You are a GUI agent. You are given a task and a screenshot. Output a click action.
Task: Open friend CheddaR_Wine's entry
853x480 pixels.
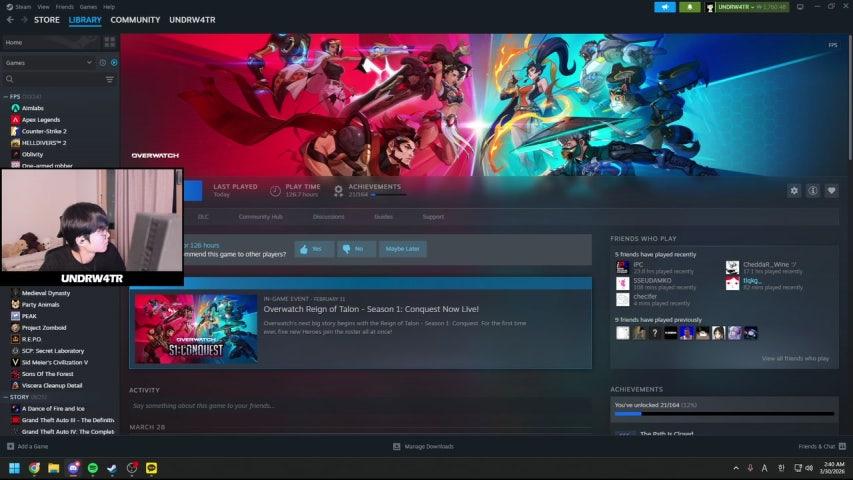pos(770,267)
